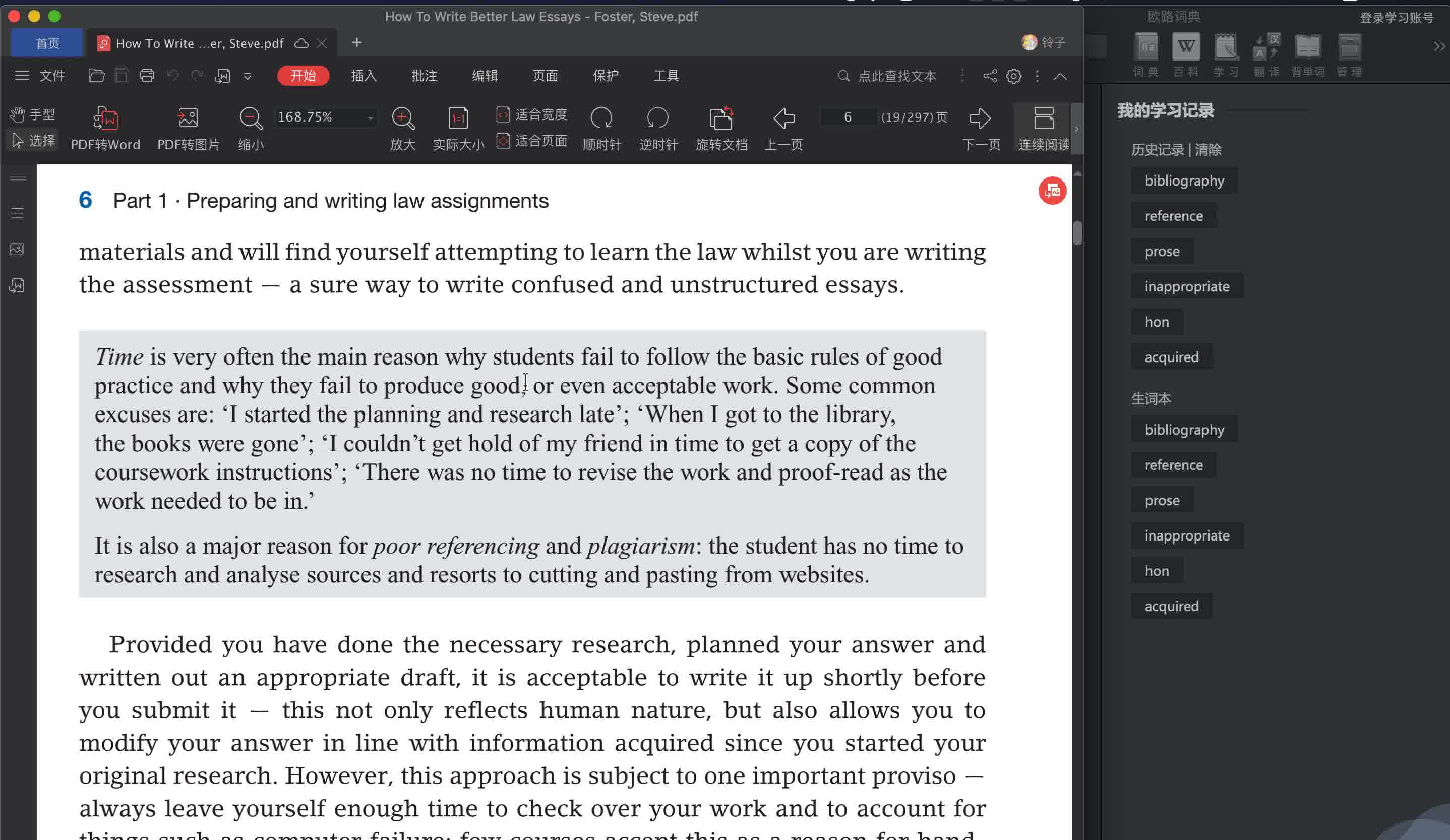Click the page number input field
Viewport: 1450px width, 840px height.
[x=847, y=117]
